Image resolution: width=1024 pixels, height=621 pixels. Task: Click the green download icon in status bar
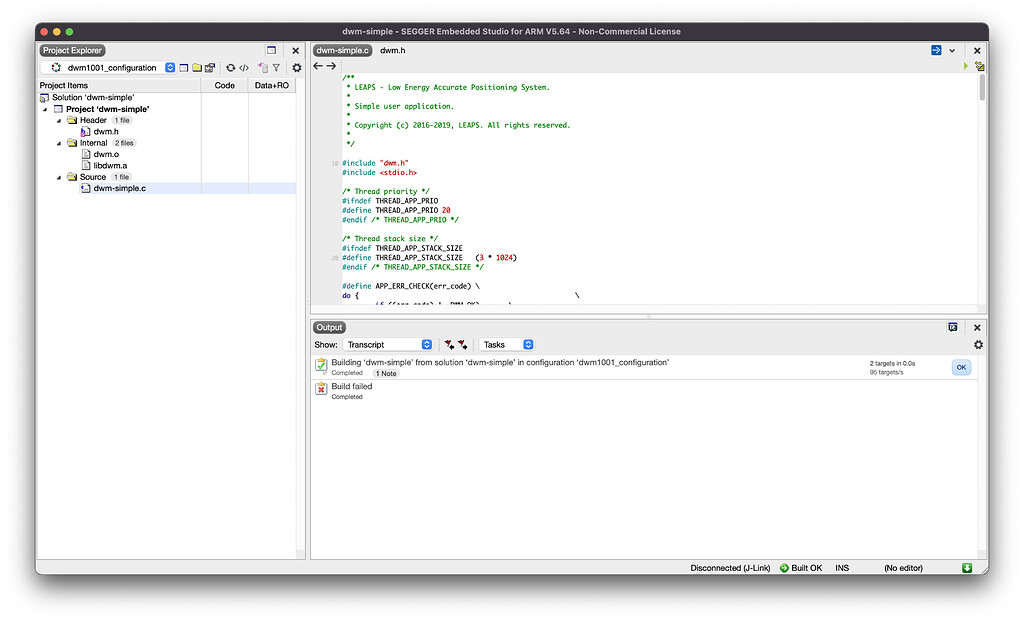click(x=967, y=568)
